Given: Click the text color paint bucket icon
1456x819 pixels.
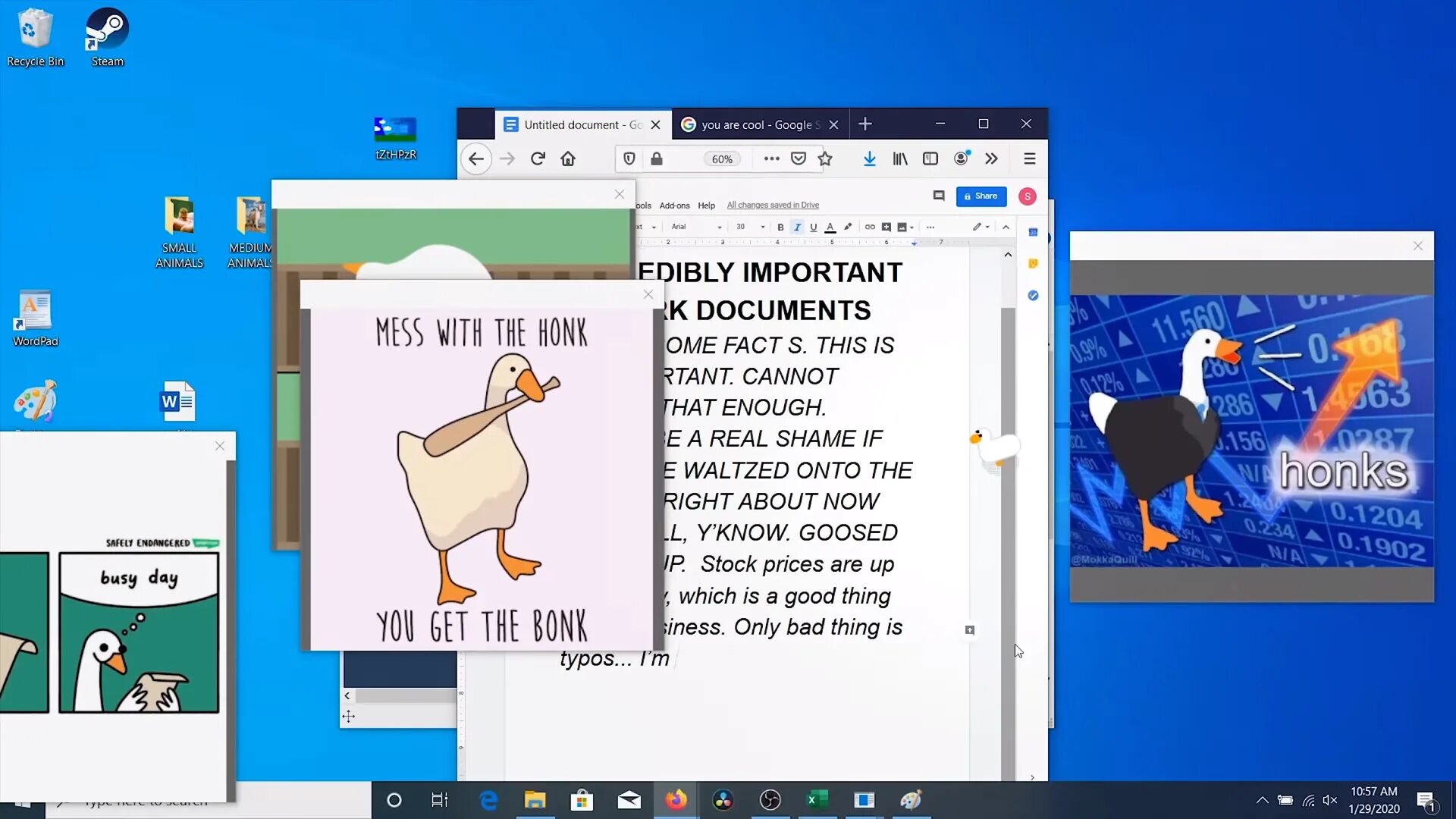Looking at the screenshot, I should coord(830,227).
